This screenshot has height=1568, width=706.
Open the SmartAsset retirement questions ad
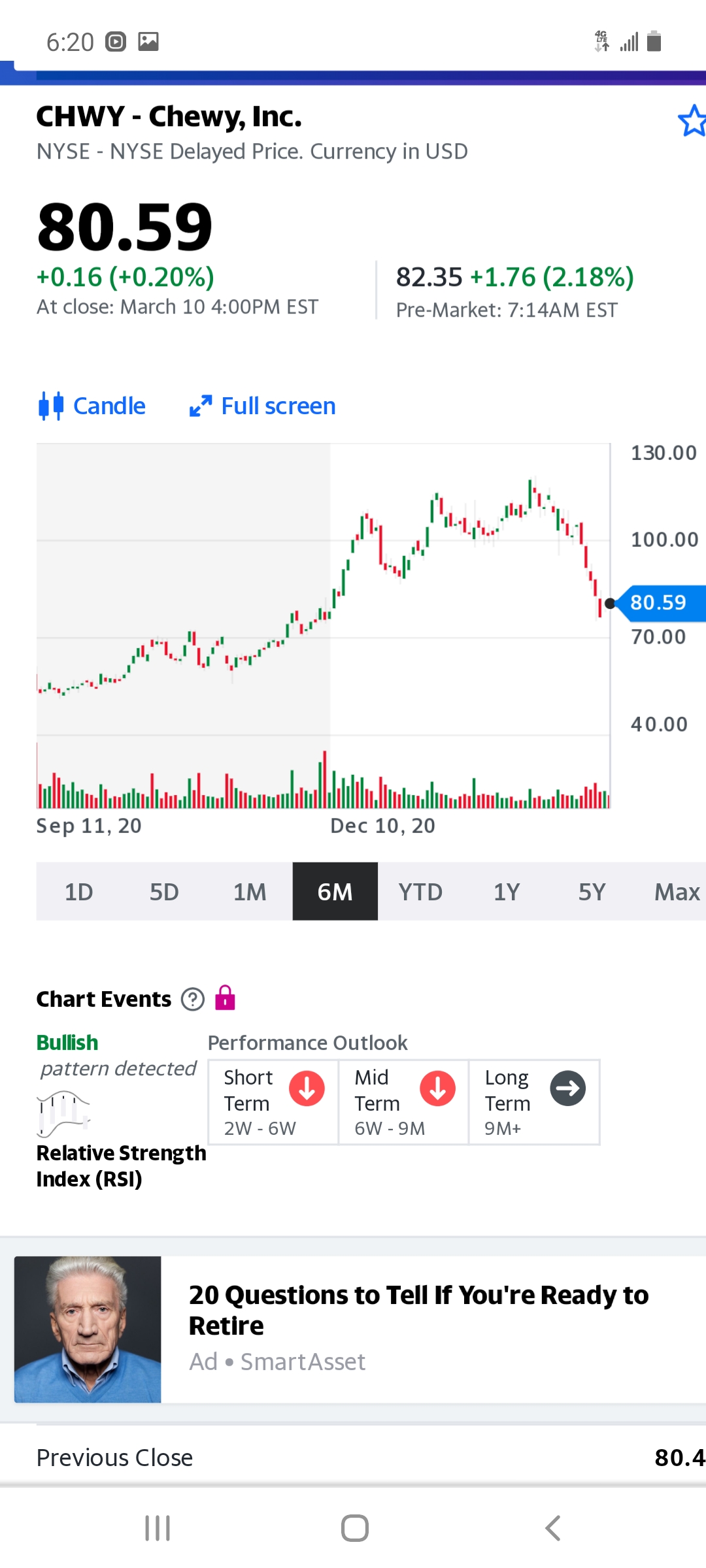click(x=418, y=1310)
